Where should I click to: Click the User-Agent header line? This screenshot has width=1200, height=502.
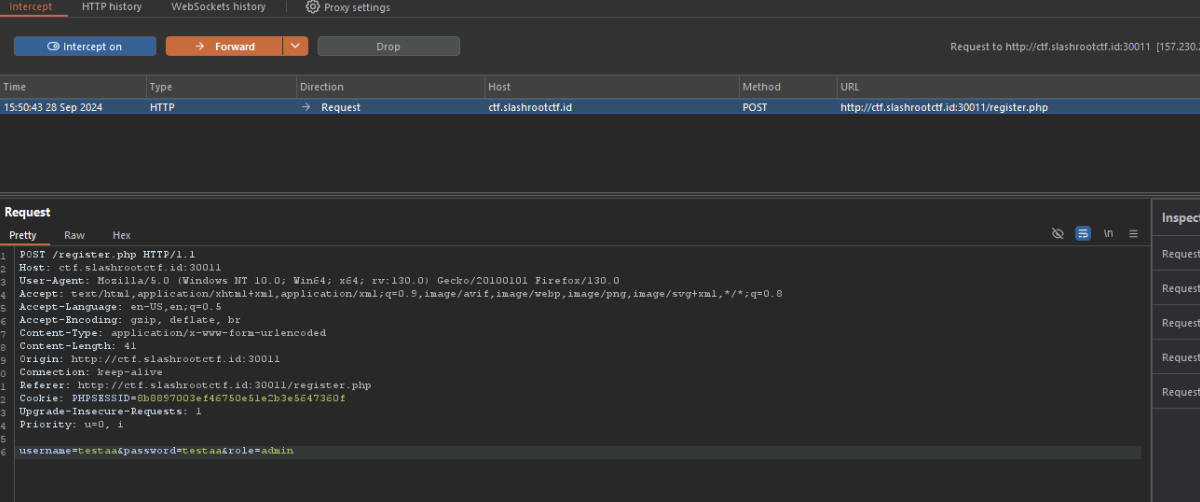tap(319, 281)
